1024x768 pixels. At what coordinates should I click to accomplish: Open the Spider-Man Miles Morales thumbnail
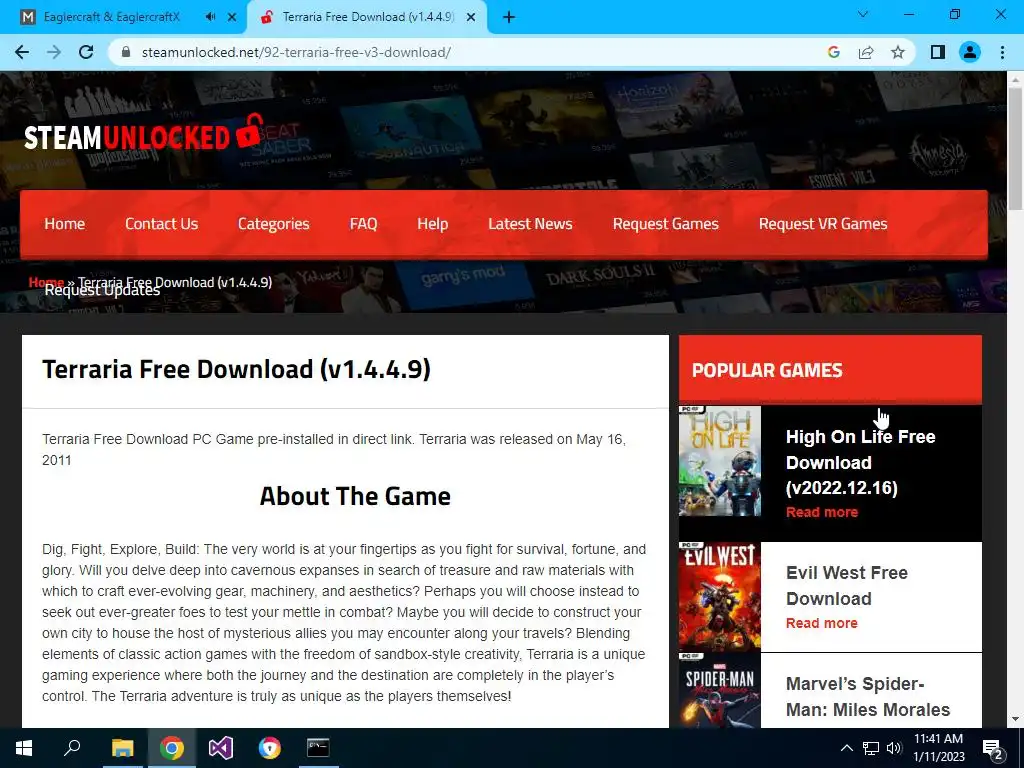720,691
